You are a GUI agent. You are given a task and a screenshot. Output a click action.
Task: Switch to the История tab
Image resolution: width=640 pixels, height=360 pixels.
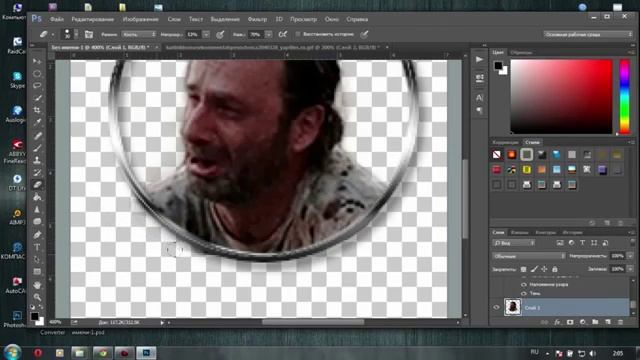point(572,232)
